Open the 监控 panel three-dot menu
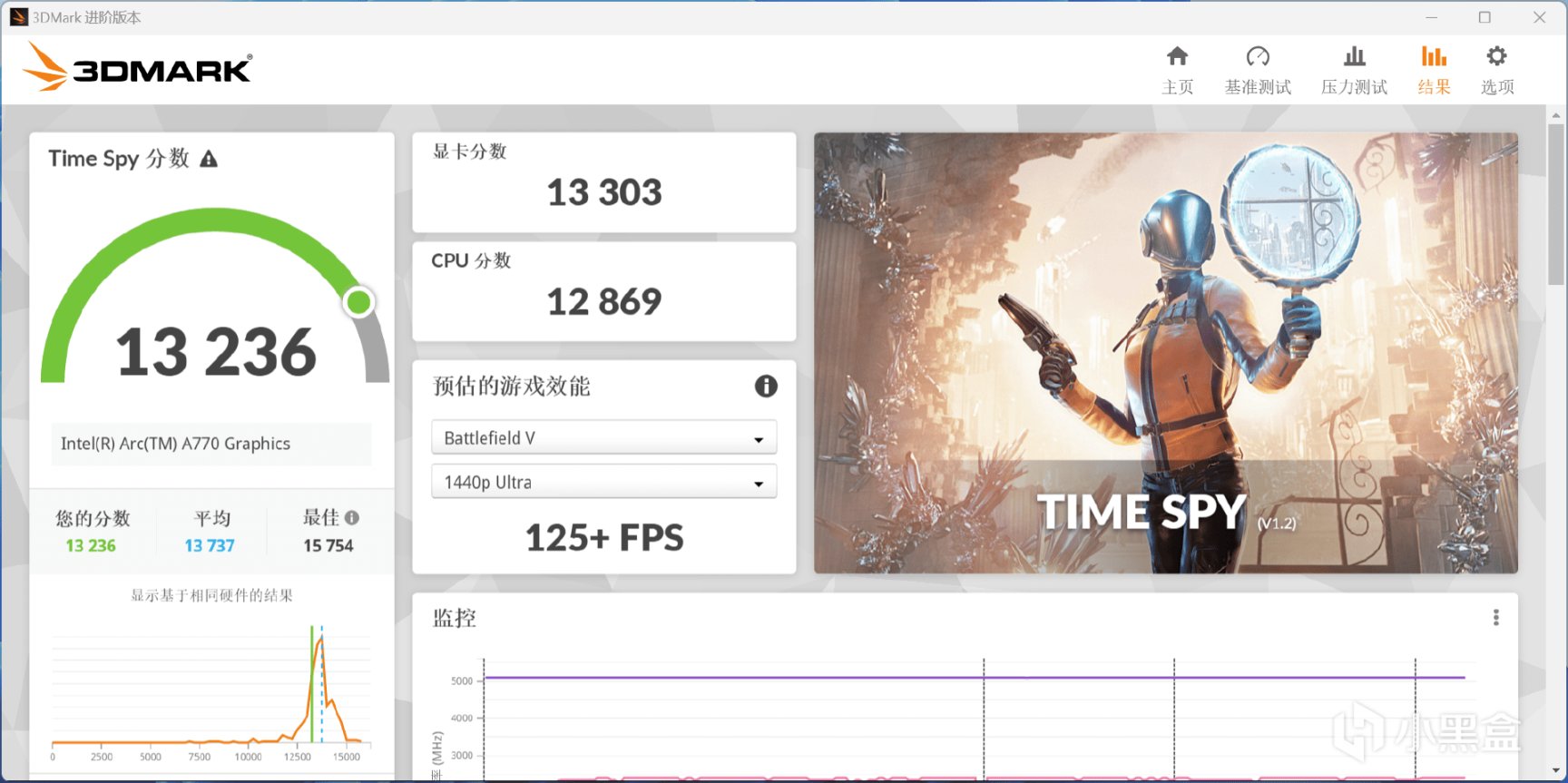 1496,618
